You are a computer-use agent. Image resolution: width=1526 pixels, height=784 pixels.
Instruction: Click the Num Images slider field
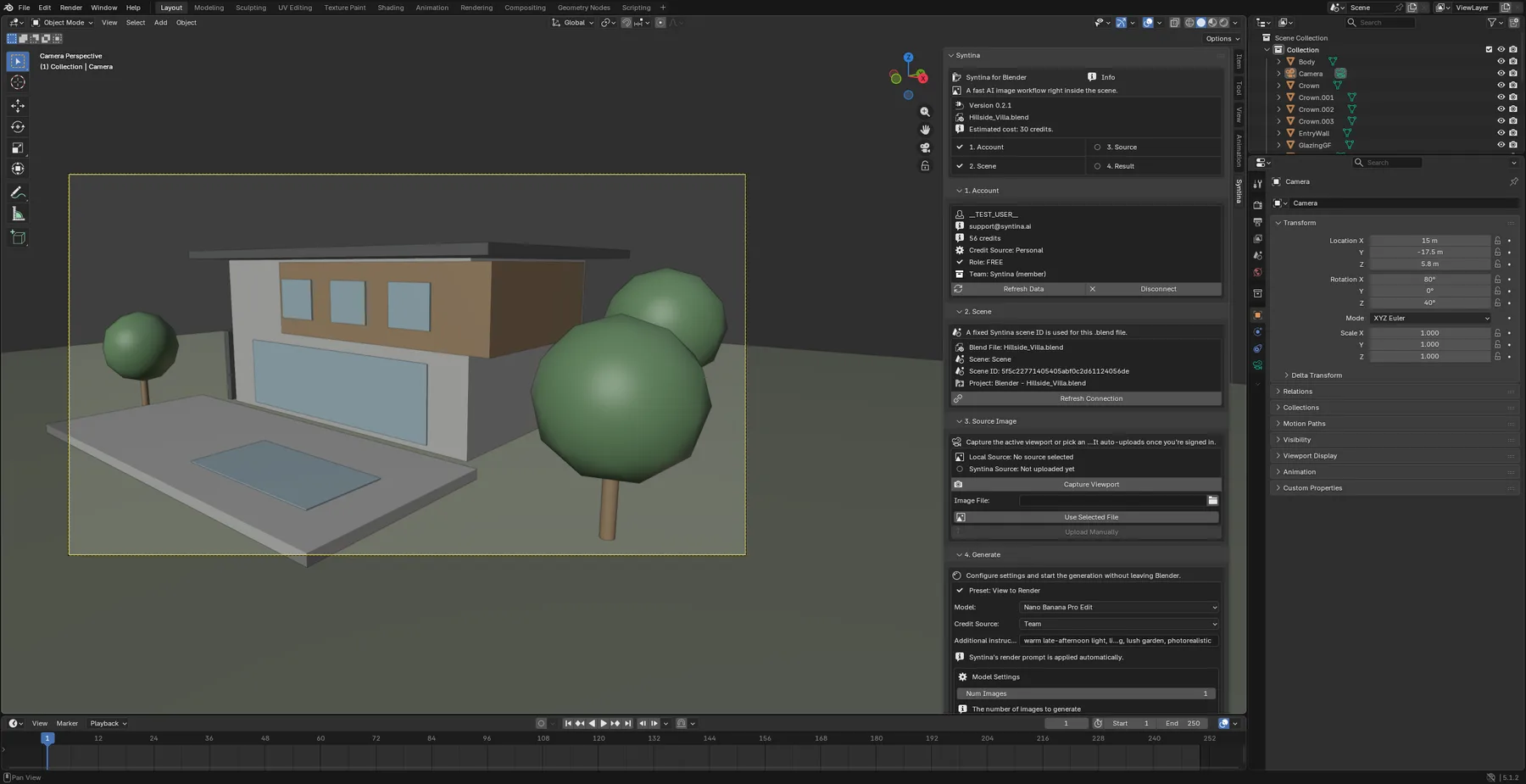pos(1087,693)
